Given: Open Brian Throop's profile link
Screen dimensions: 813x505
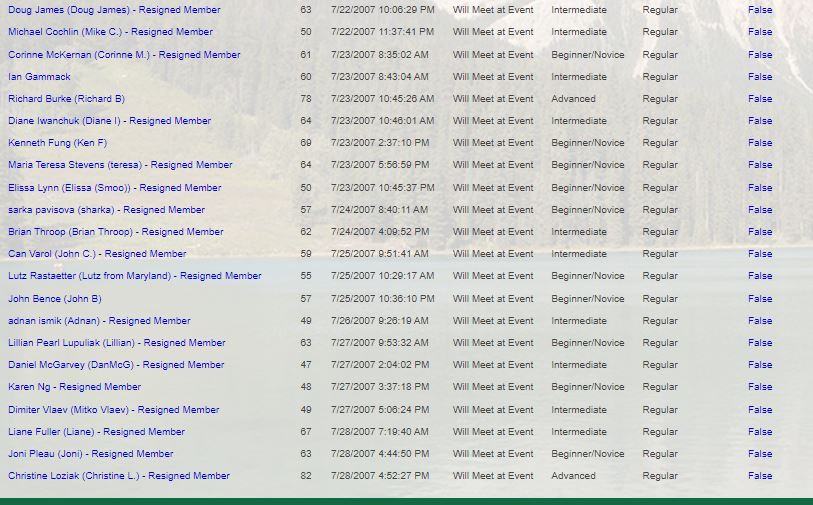Looking at the screenshot, I should tap(115, 232).
